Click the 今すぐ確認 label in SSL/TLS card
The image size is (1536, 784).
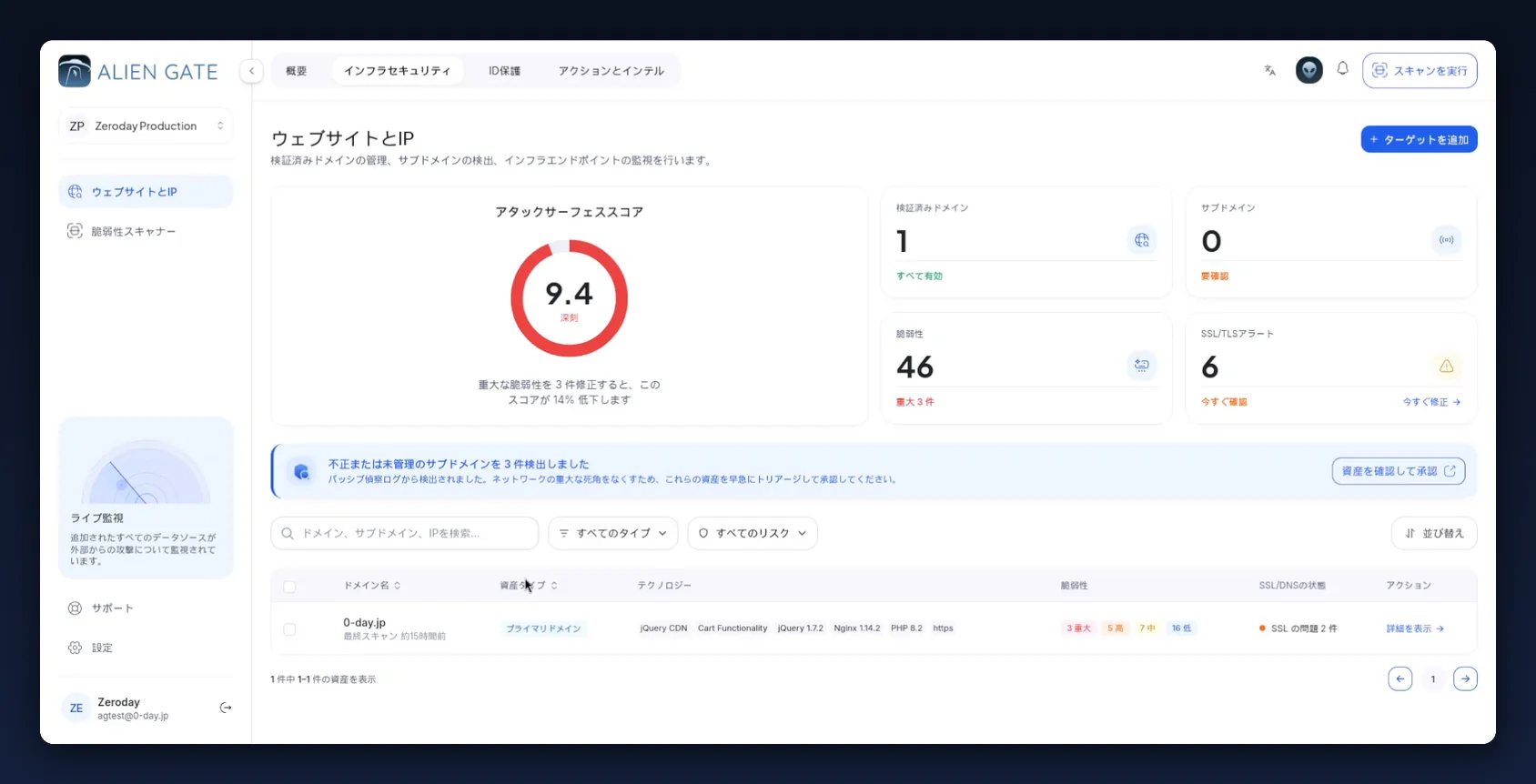point(1224,402)
